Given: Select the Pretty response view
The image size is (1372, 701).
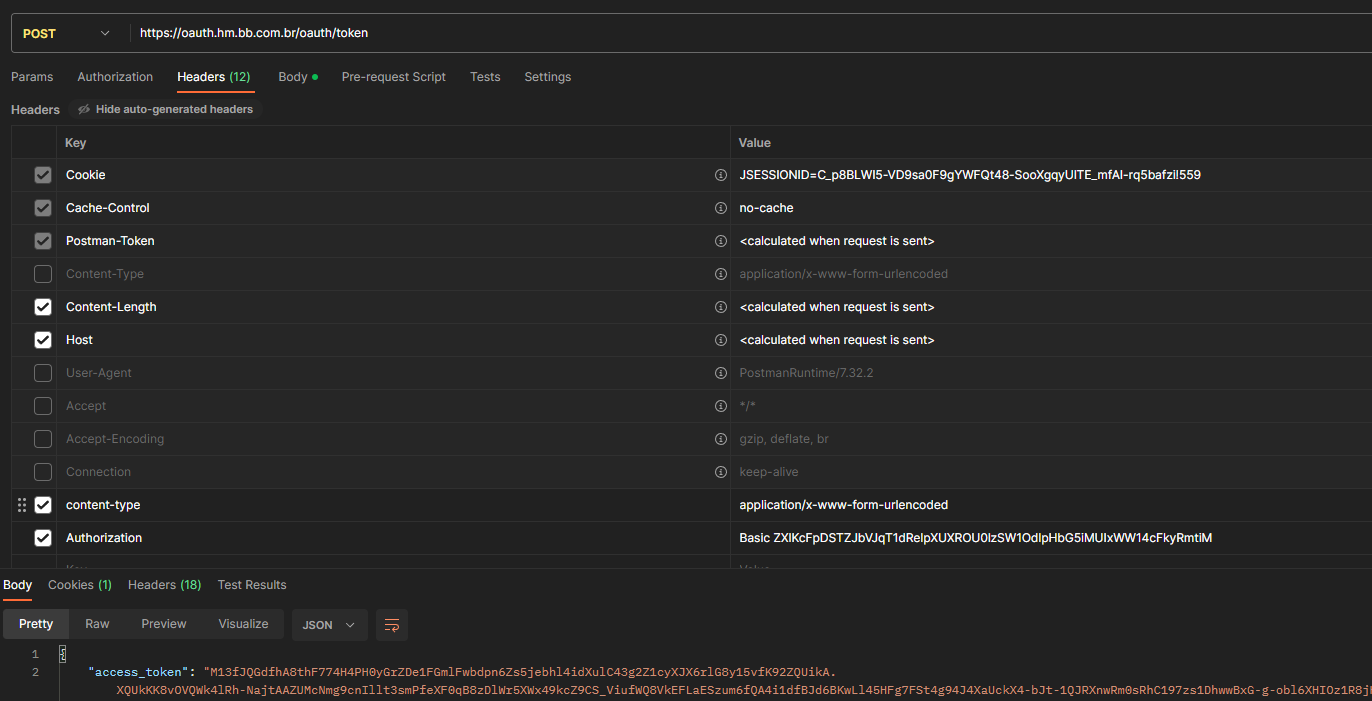Looking at the screenshot, I should pyautogui.click(x=36, y=624).
